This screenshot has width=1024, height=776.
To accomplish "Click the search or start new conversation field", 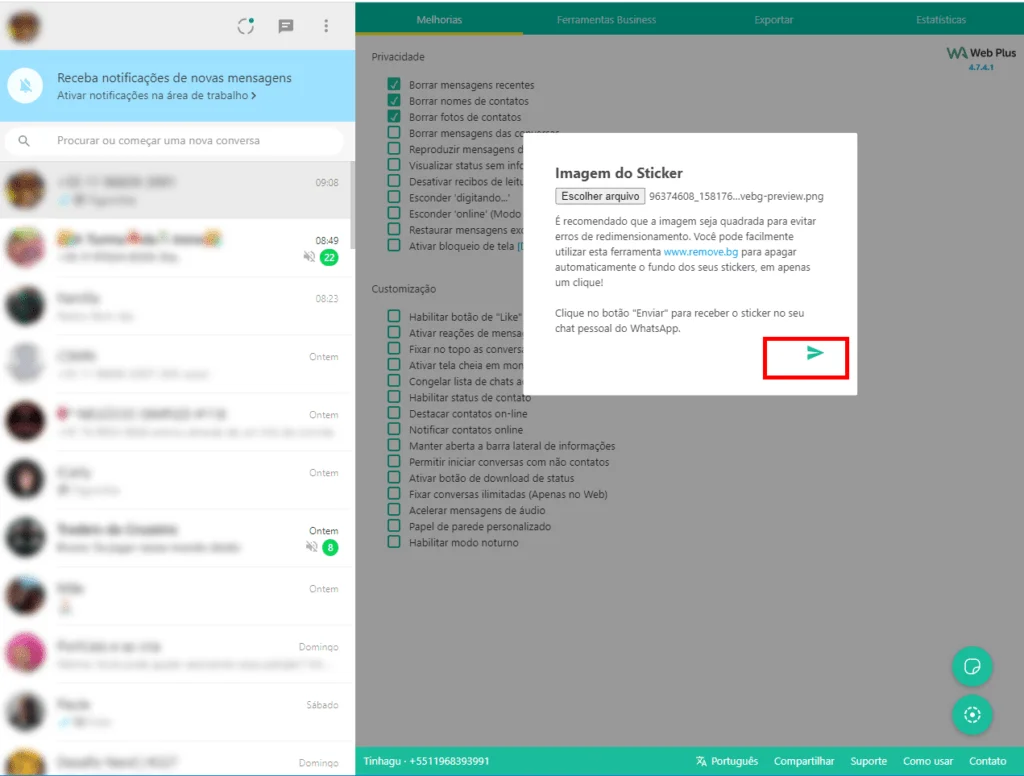I will [180, 141].
